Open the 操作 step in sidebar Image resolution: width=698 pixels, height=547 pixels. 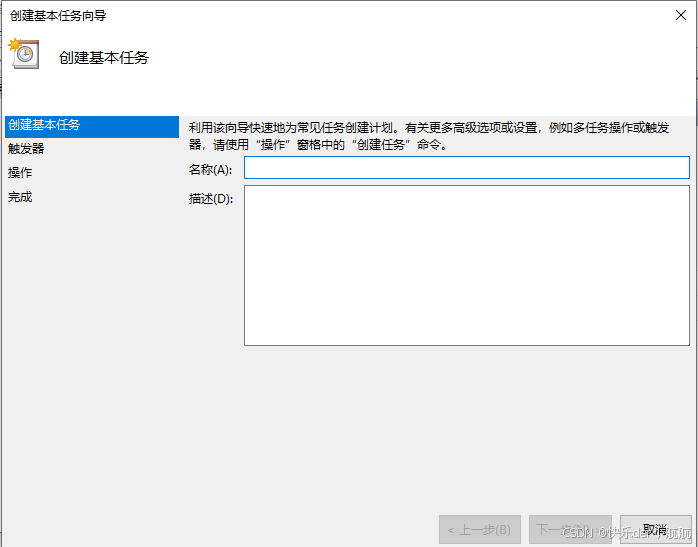(x=20, y=172)
